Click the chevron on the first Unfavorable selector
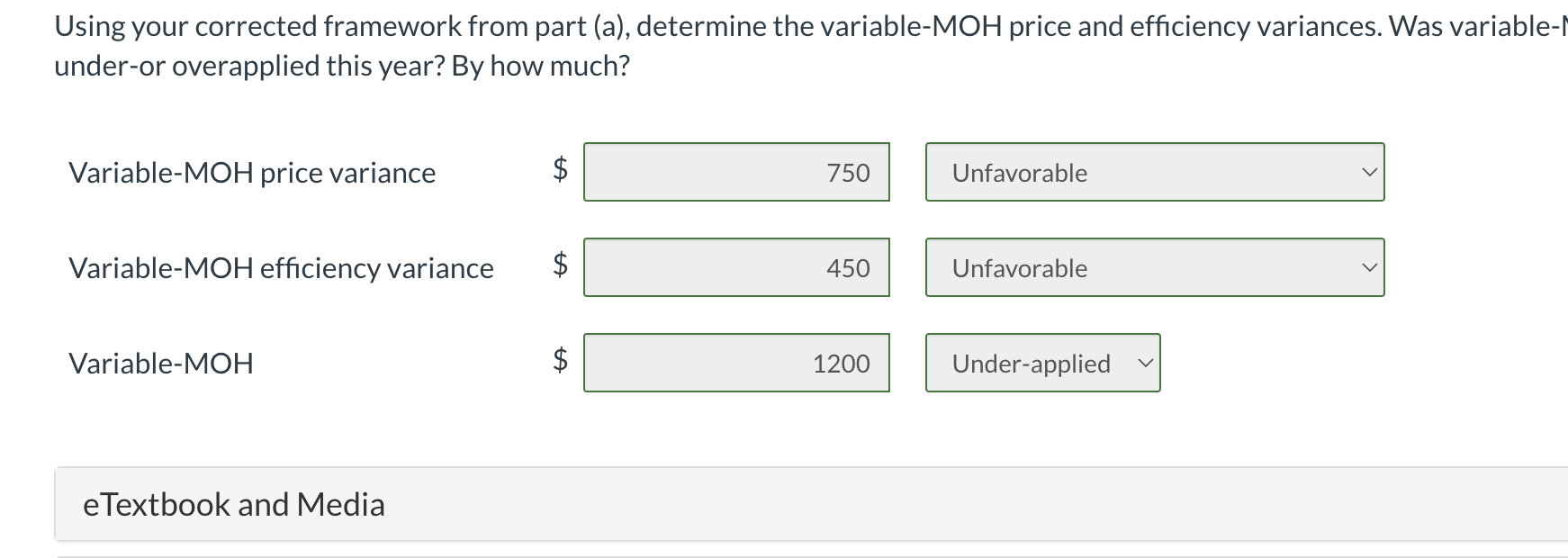1568x558 pixels. coord(1367,172)
